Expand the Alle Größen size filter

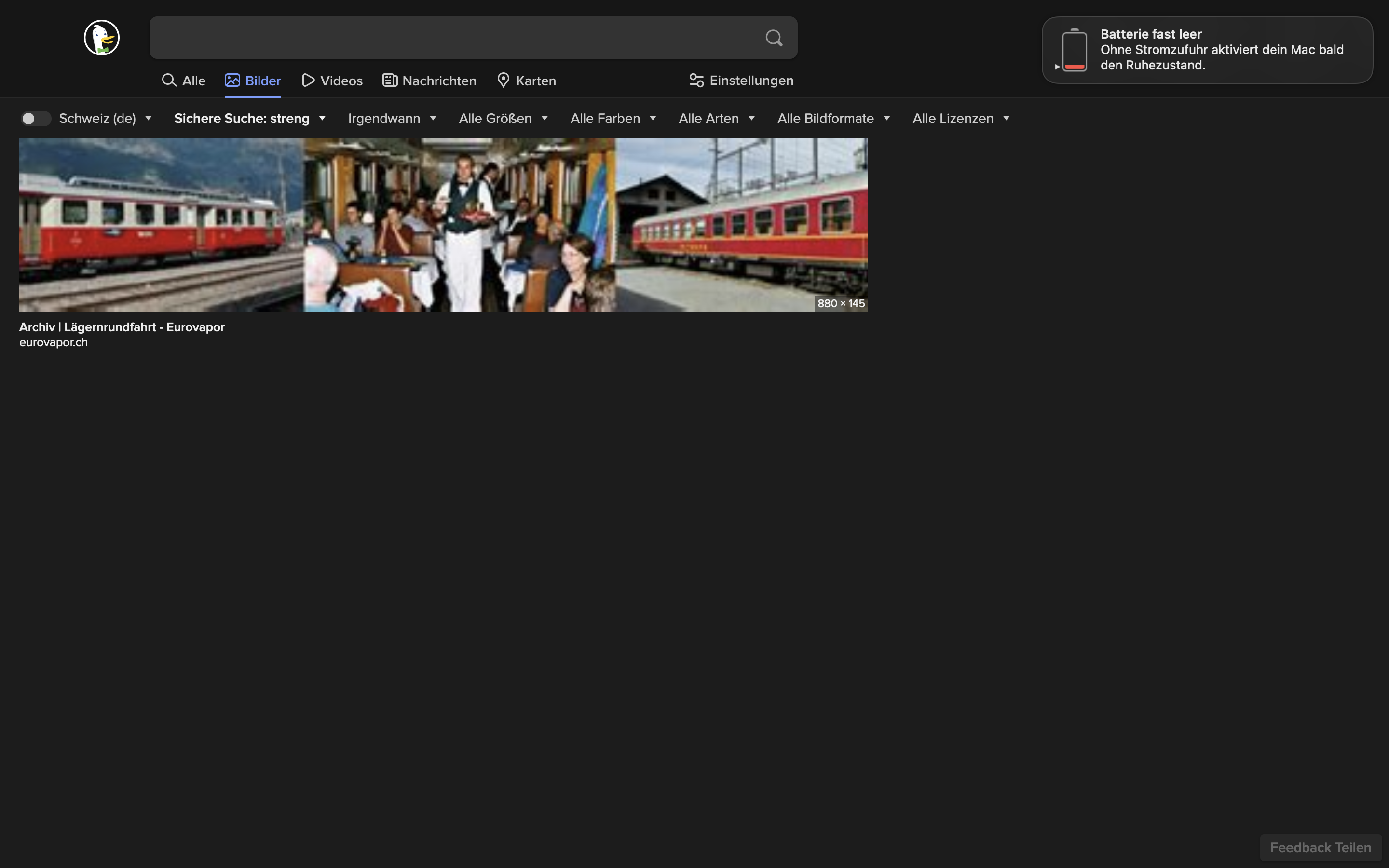point(503,118)
